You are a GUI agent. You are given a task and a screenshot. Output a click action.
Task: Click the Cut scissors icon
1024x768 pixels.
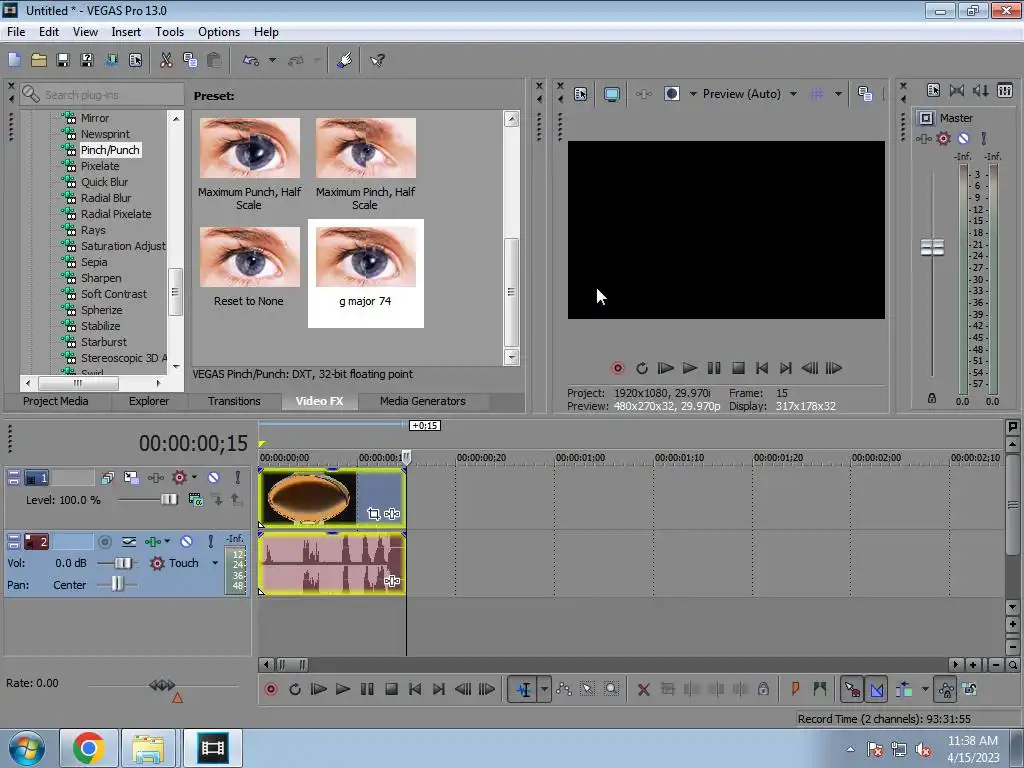click(x=167, y=60)
